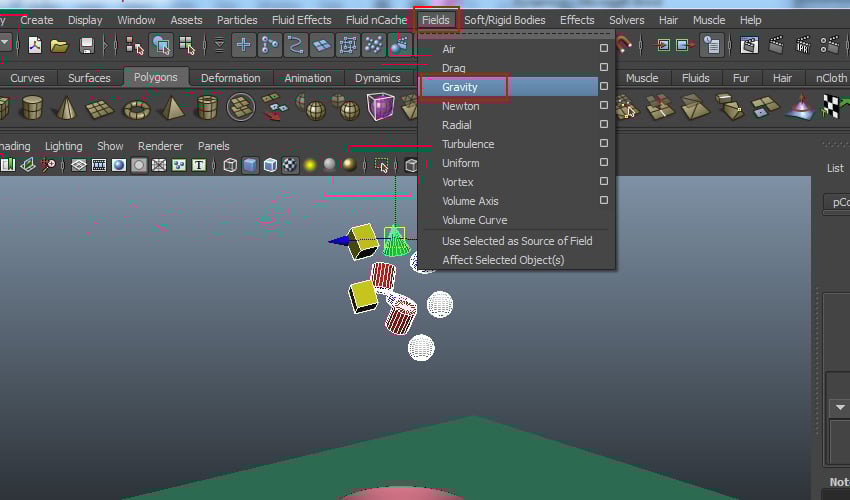The height and width of the screenshot is (500, 850).
Task: Create a polygon torus from shelf
Action: 137,110
